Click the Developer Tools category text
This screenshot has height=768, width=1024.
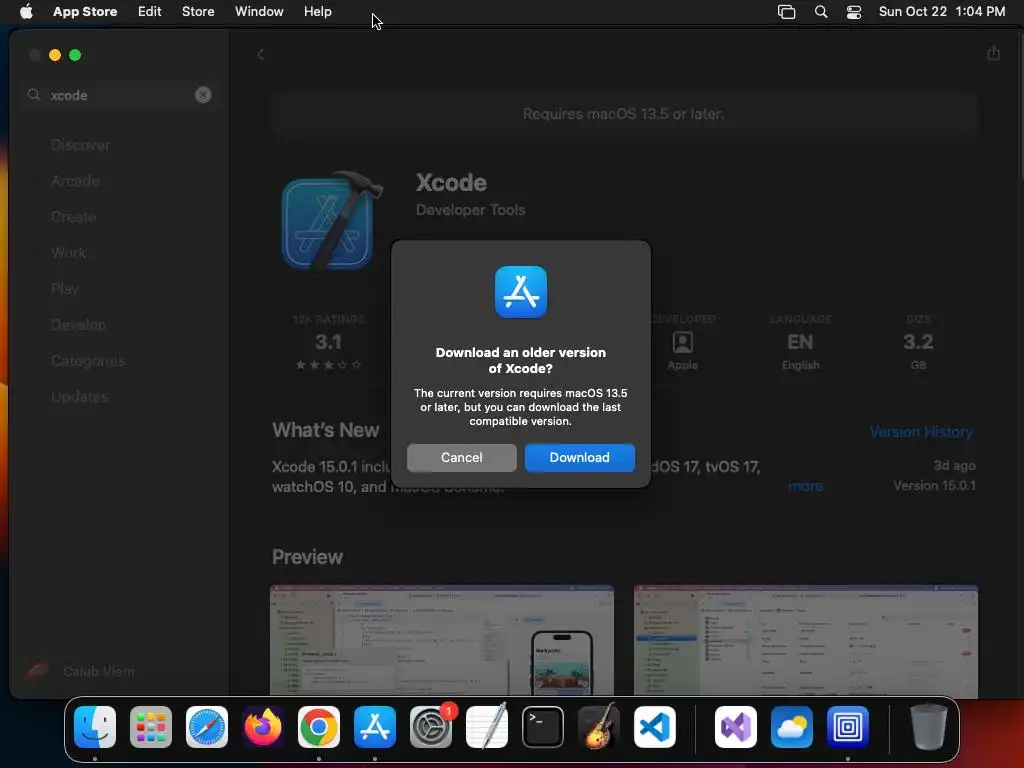tap(470, 210)
